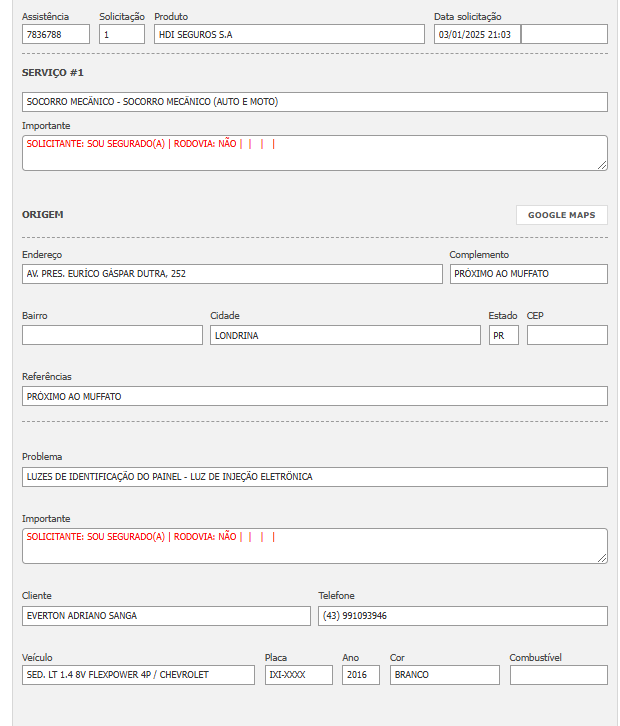Viewport: 620px width, 726px height.
Task: Select the Complemento field
Action: [528, 274]
